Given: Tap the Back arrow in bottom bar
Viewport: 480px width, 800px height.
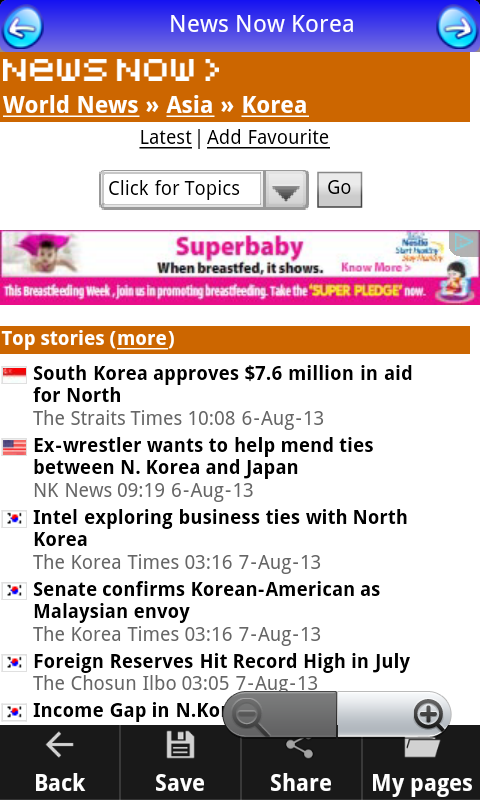Looking at the screenshot, I should coord(60,745).
